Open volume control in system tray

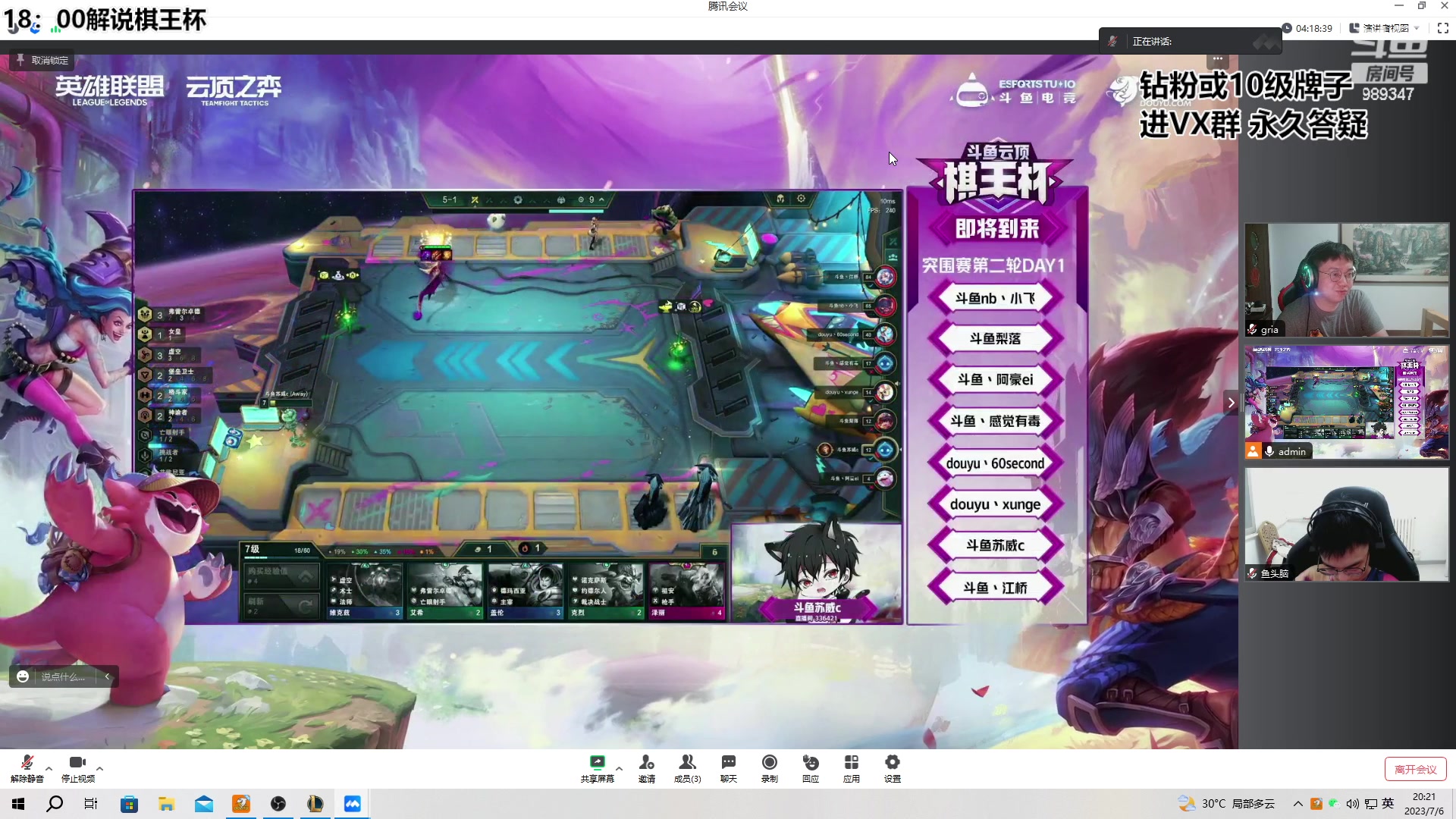click(x=1353, y=804)
